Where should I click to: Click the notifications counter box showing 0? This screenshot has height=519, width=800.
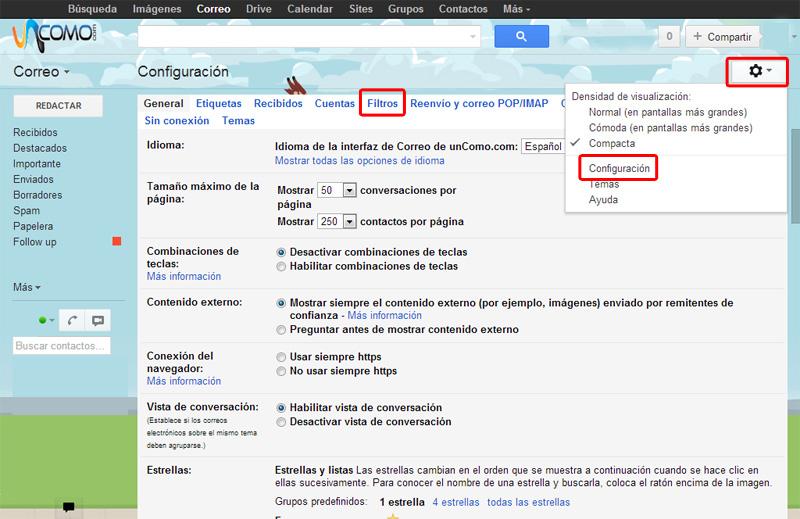pos(668,37)
